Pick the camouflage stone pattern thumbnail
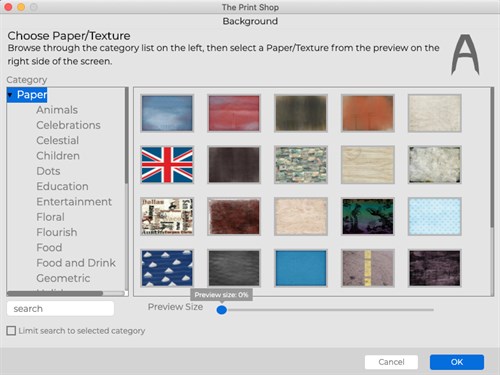The height and width of the screenshot is (375, 500). 301,165
